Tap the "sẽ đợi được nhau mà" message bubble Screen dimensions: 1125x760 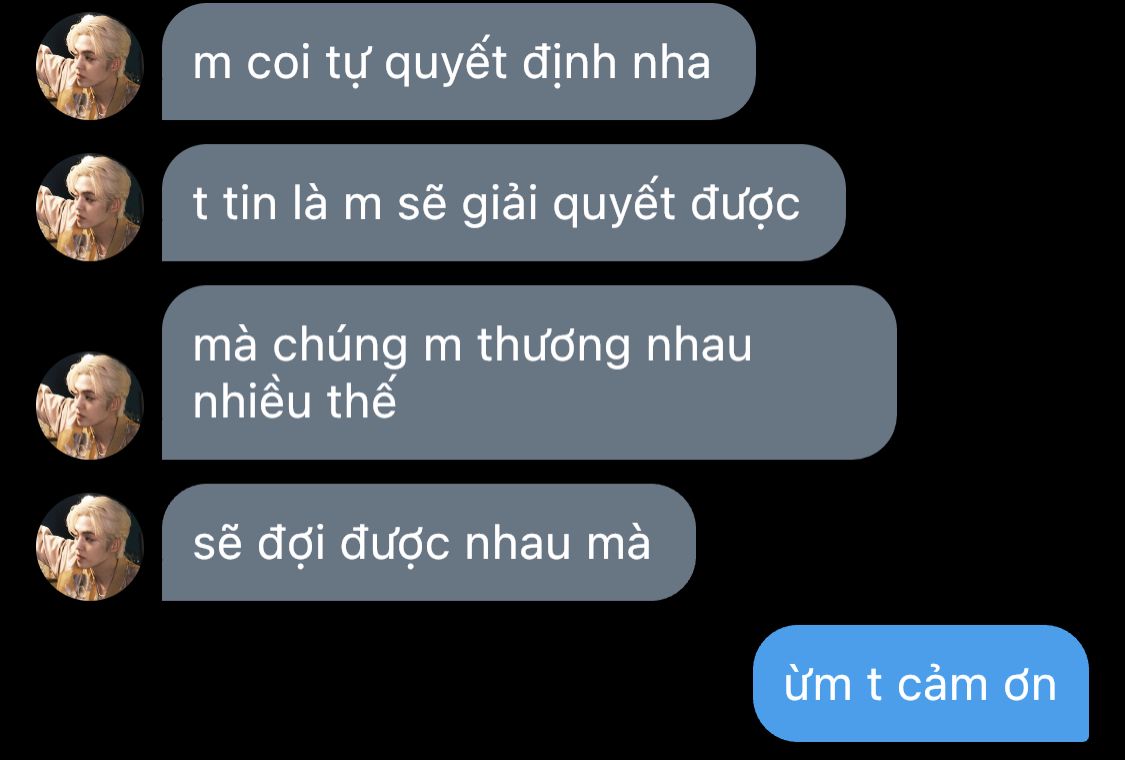428,543
